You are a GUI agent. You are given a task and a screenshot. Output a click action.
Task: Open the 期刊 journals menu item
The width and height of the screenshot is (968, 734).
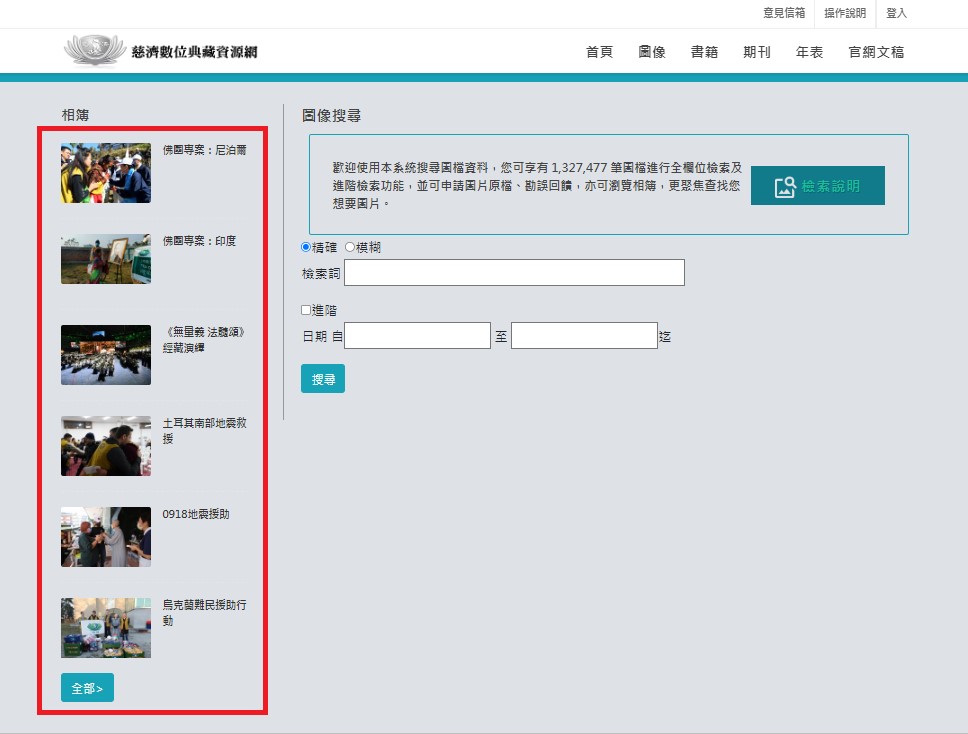pyautogui.click(x=757, y=52)
